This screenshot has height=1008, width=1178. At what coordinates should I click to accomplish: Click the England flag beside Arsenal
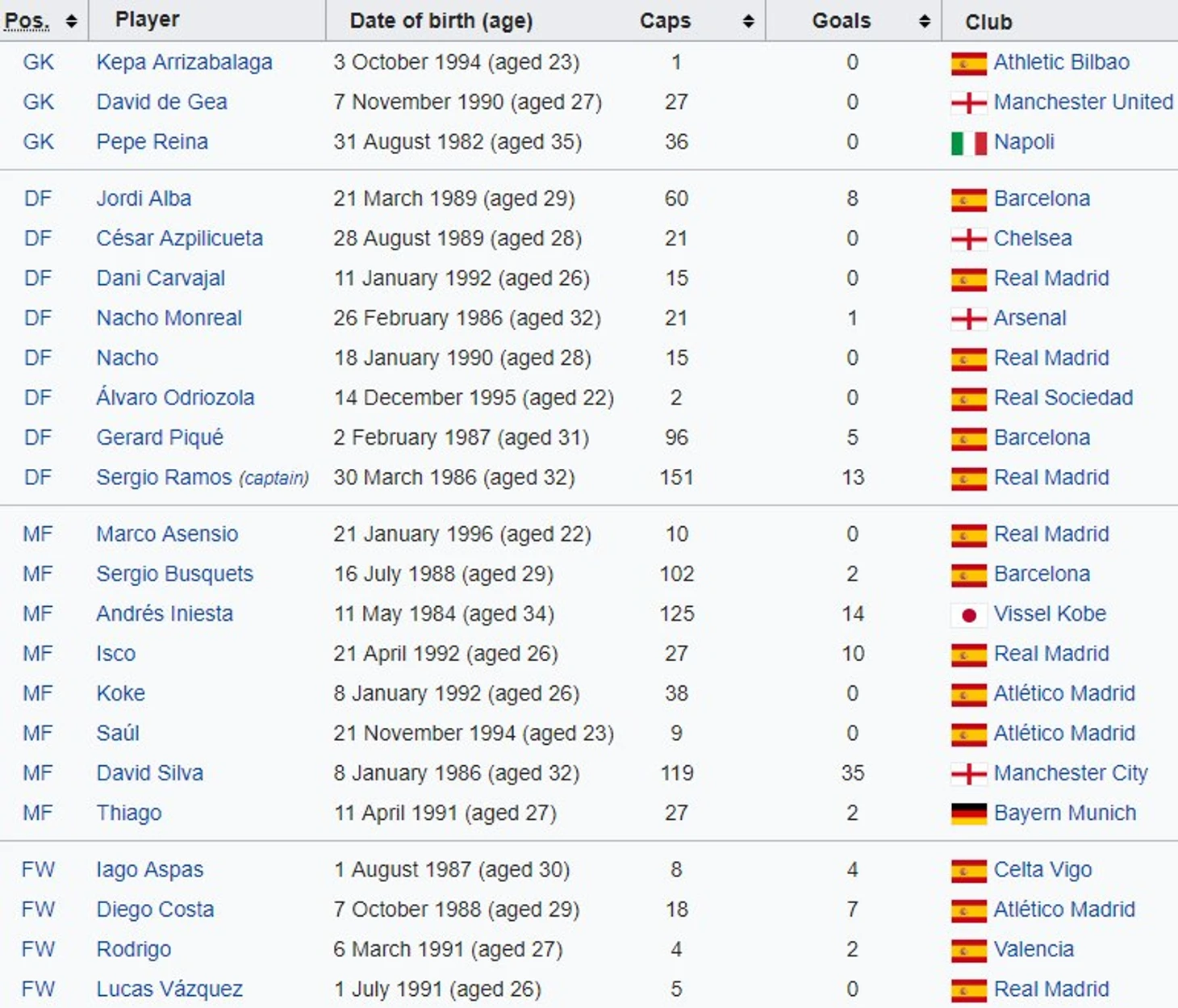968,319
